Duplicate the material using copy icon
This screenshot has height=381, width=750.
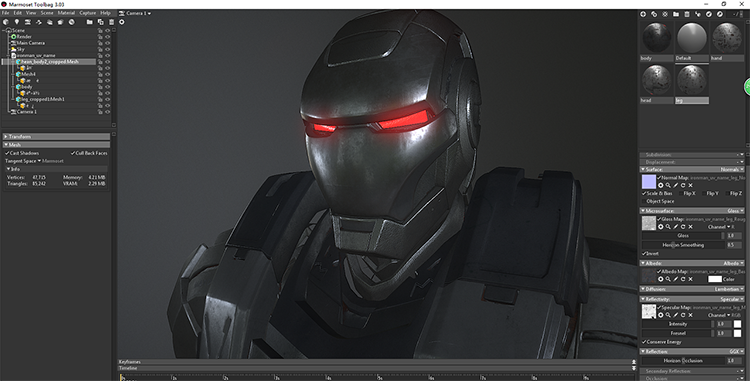point(654,14)
